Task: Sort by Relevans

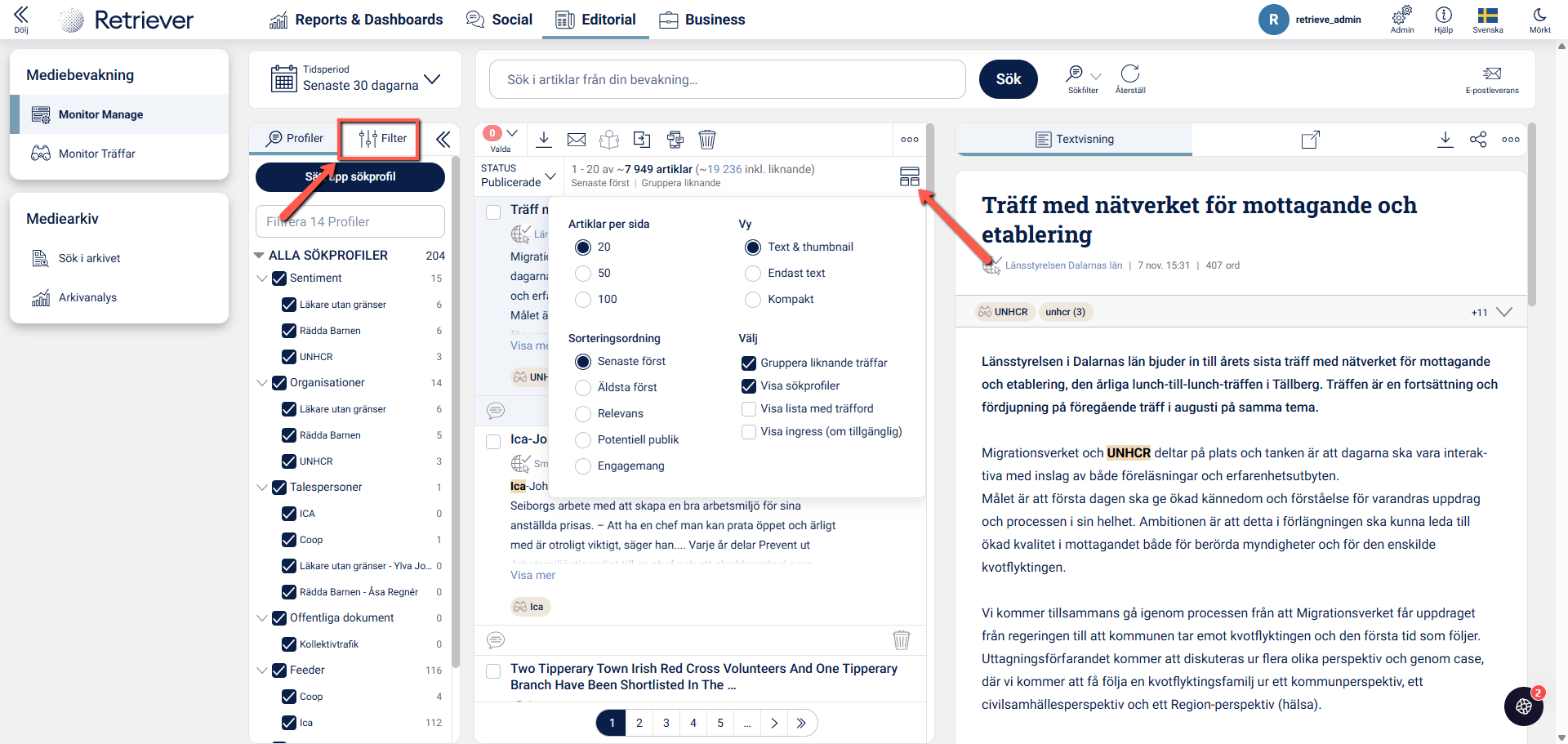Action: pos(583,414)
